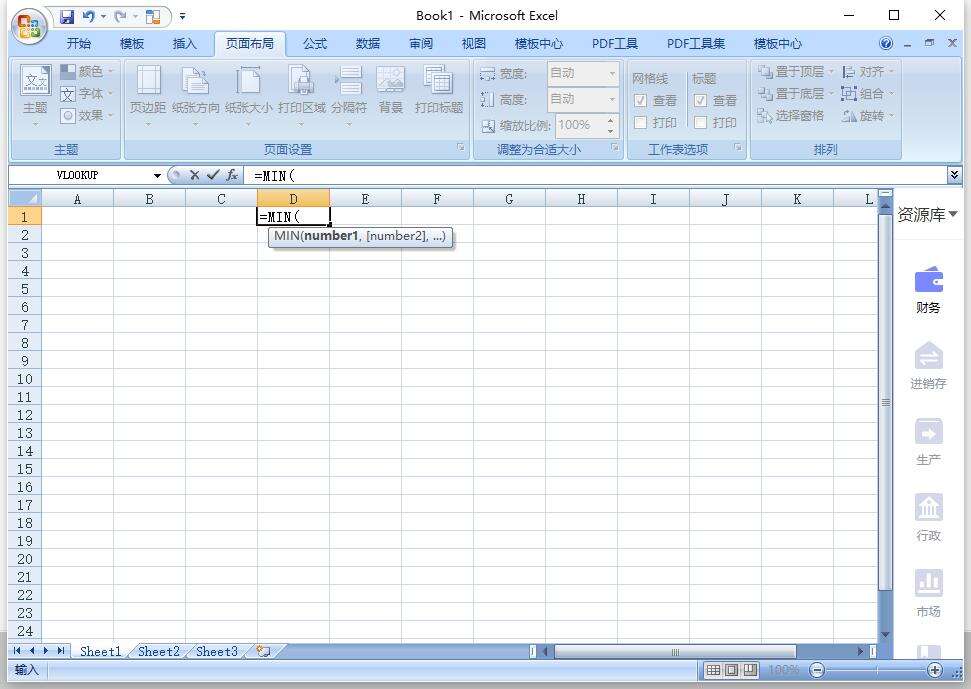Open 纸张大小 paper size options
This screenshot has width=971, height=689.
[x=248, y=96]
